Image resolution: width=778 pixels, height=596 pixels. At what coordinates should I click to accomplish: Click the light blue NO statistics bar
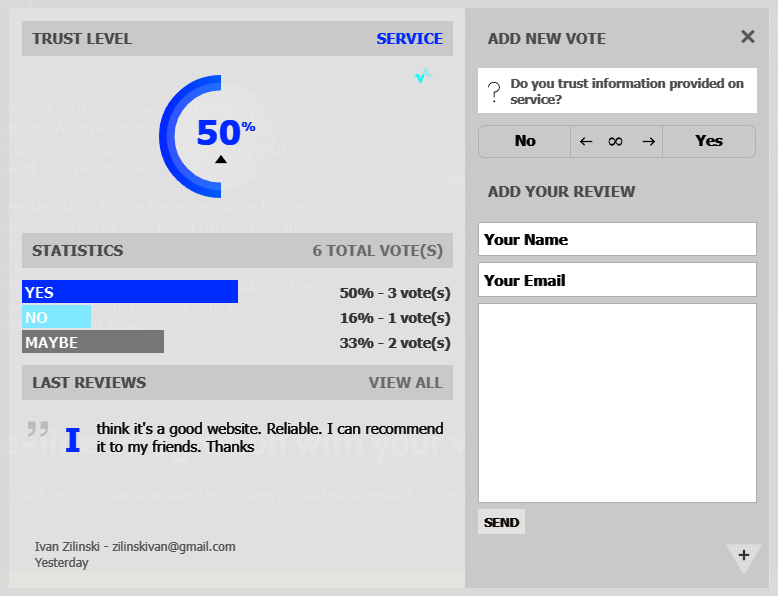(57, 317)
